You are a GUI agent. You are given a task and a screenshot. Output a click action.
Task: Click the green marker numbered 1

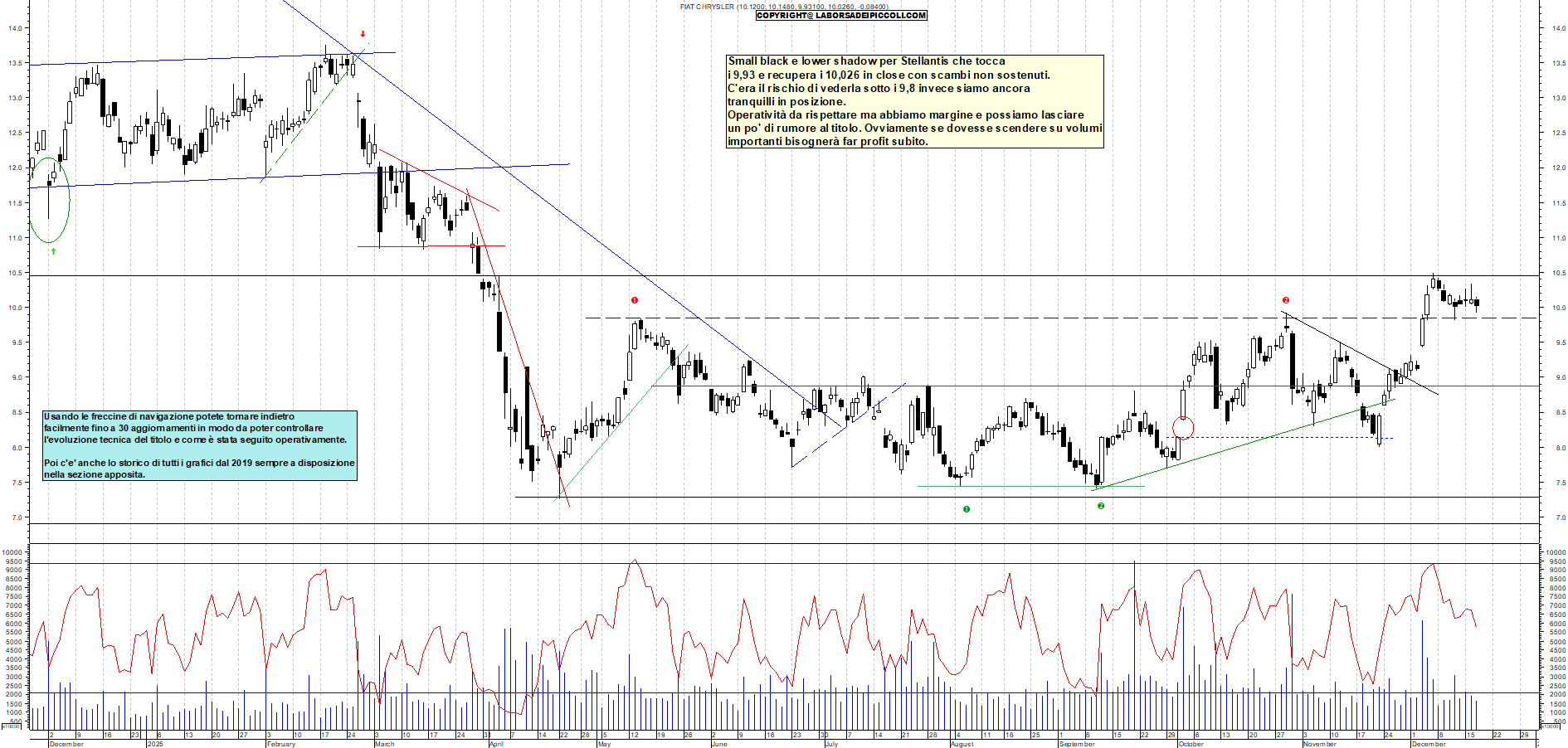[967, 509]
